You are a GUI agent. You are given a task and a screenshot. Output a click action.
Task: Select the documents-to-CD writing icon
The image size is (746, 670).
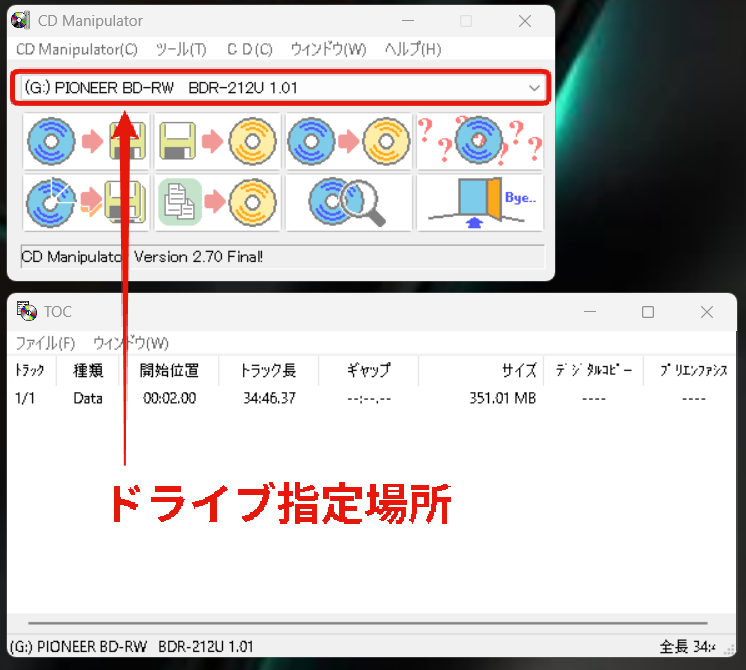[x=217, y=203]
